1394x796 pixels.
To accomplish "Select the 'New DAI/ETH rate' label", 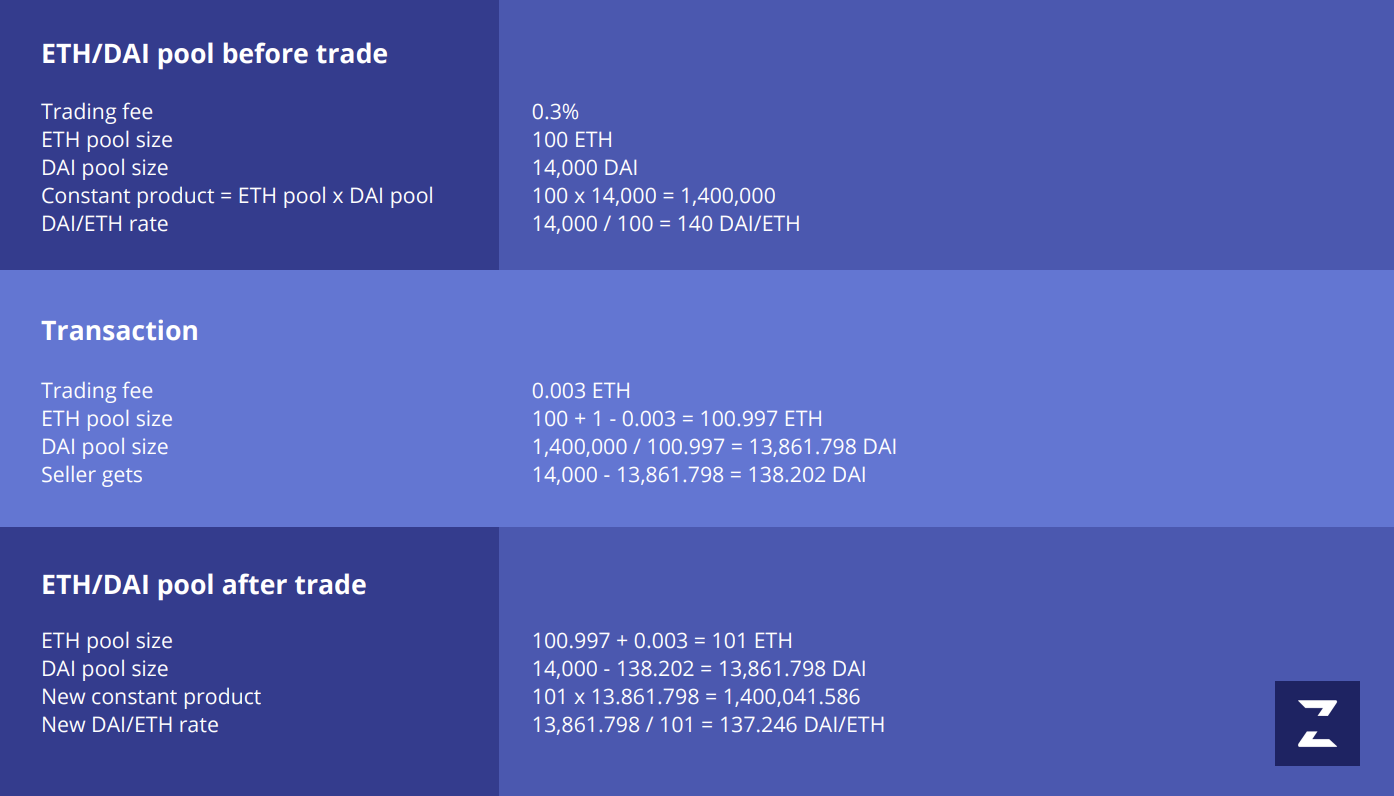I will (x=130, y=725).
